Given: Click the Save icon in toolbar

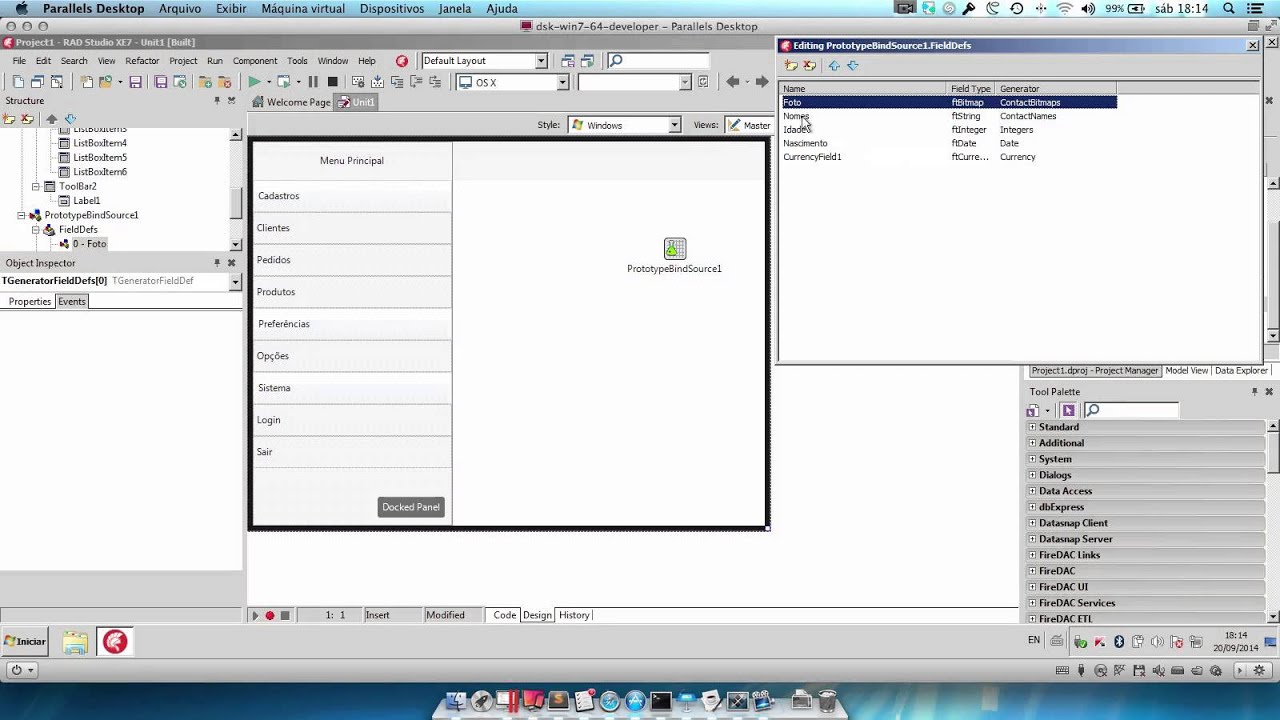Looking at the screenshot, I should 135,82.
